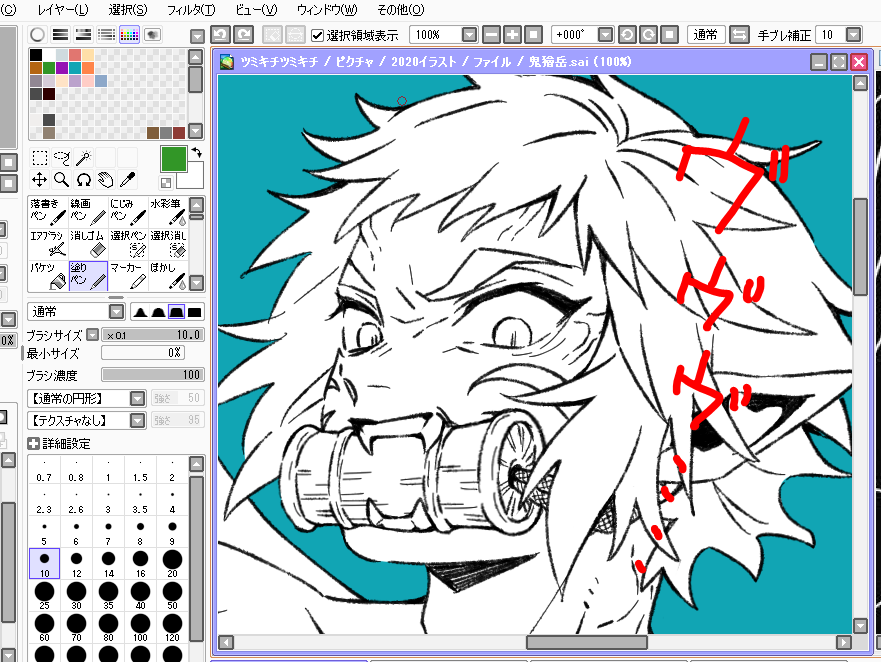The height and width of the screenshot is (662, 881).
Task: Select the zoom magnifier tool
Action: click(x=61, y=179)
